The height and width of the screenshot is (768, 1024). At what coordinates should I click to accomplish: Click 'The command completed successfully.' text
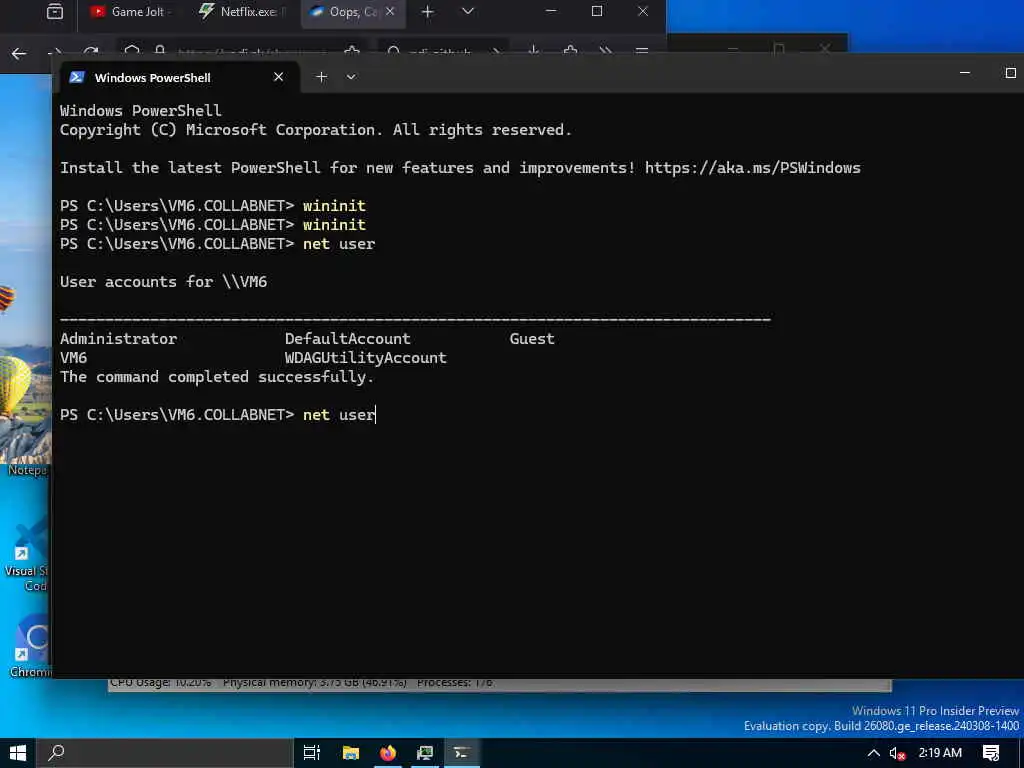pos(217,377)
